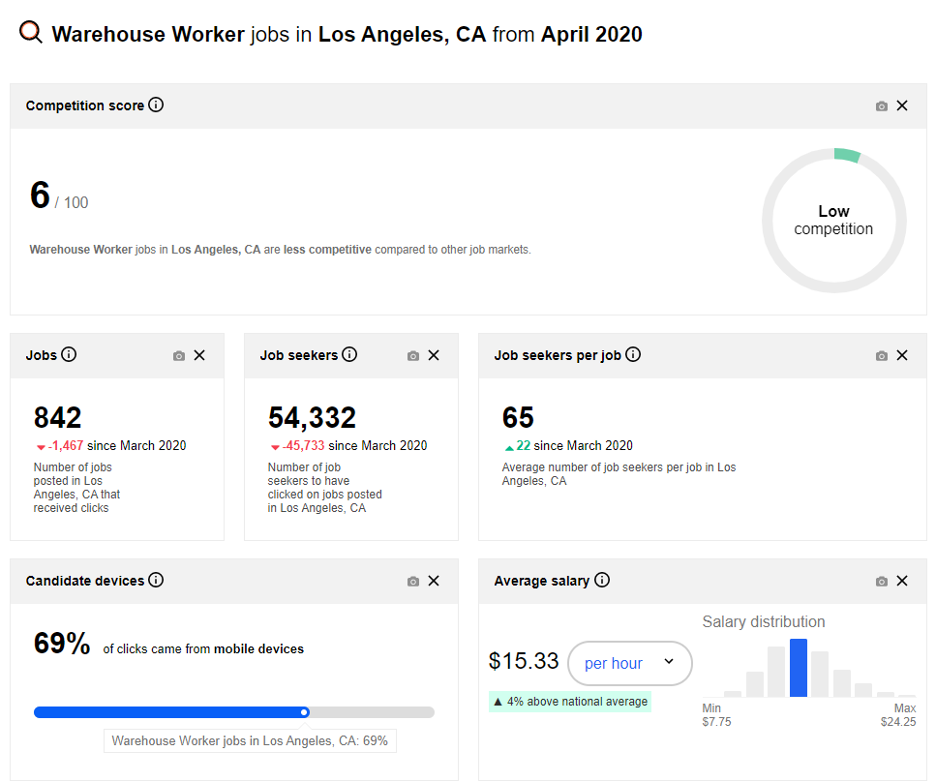The width and height of the screenshot is (936, 782).
Task: Dismiss the Jobs card with the X
Action: coord(199,356)
